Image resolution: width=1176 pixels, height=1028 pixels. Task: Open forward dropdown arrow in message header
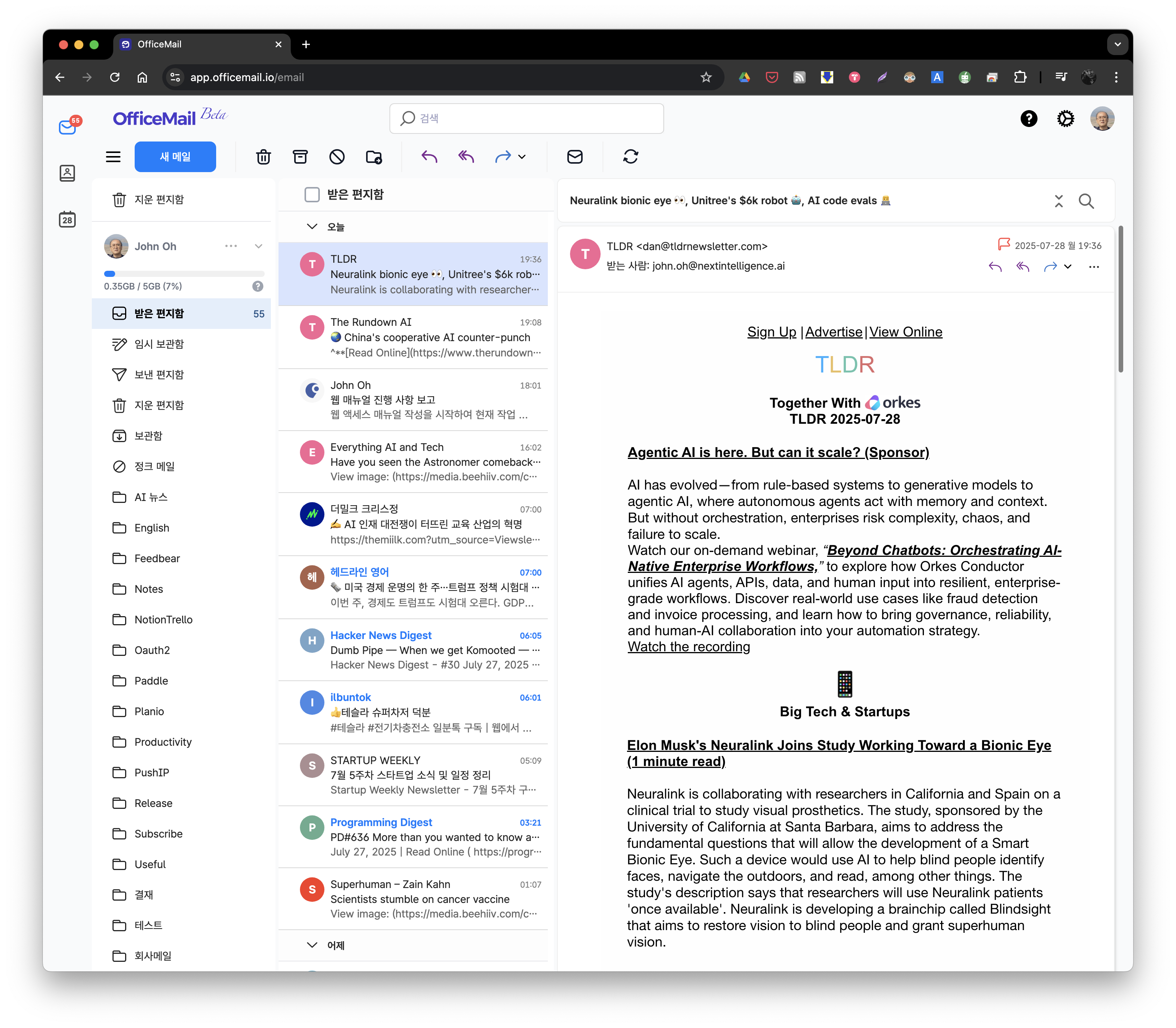pyautogui.click(x=1067, y=267)
